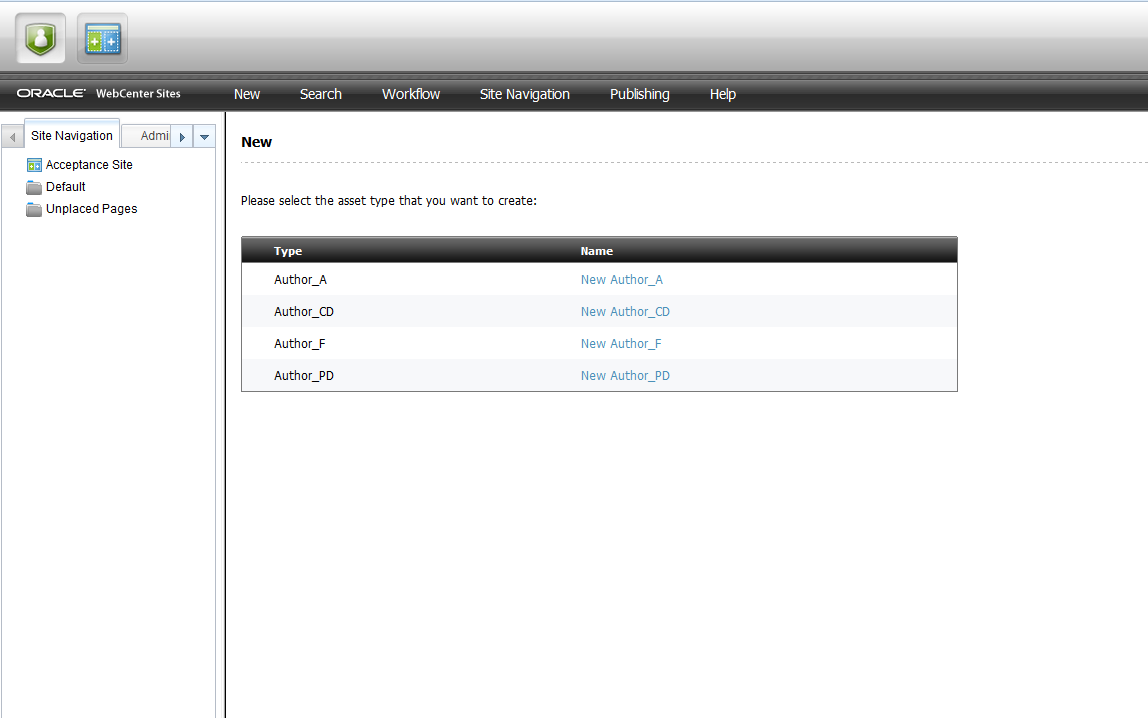Viewport: 1148px width, 718px height.
Task: Click the Author_CD type cell
Action: pyautogui.click(x=304, y=312)
